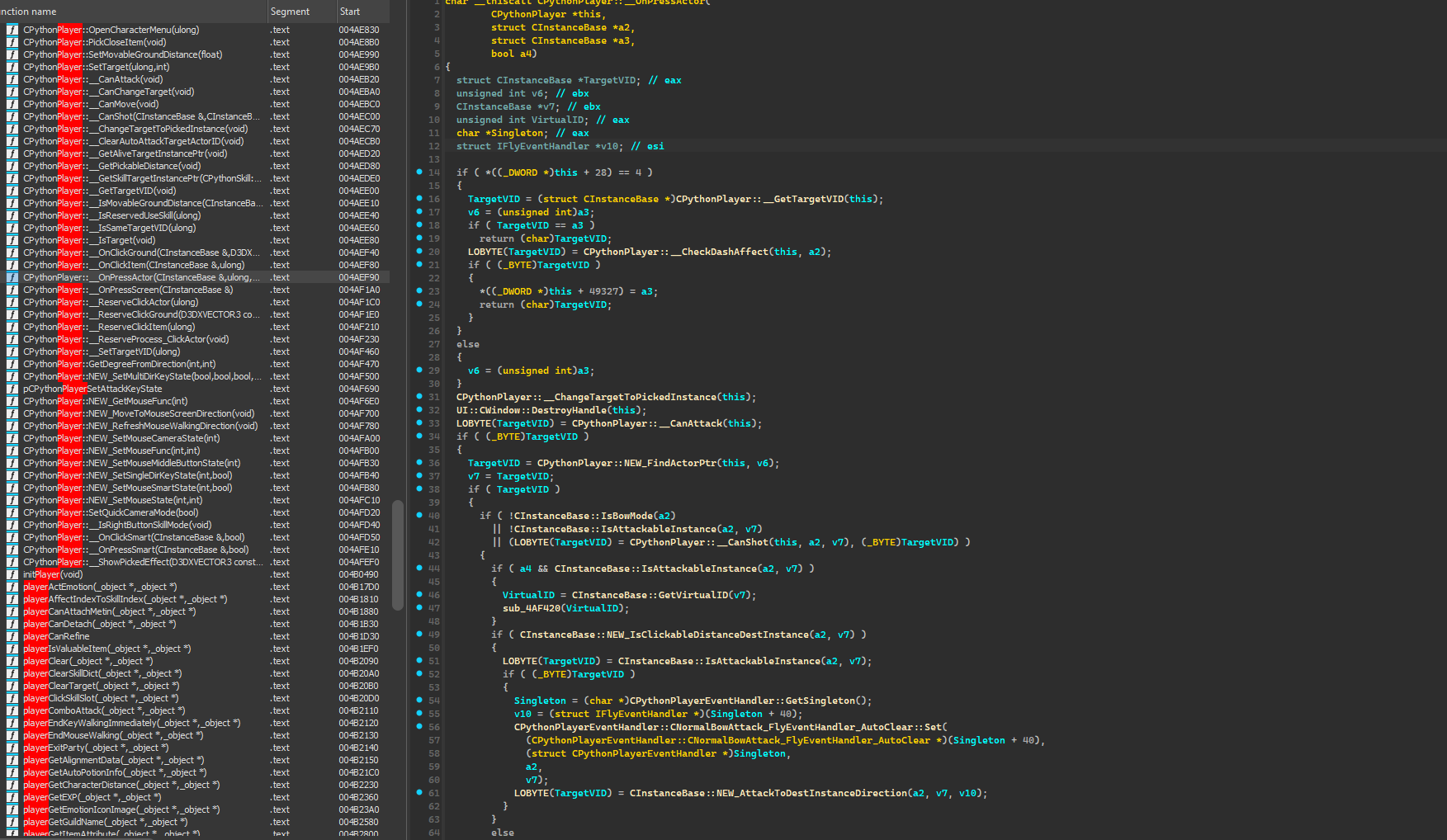Viewport: 1447px width, 840px height.
Task: Toggle the breakpoint dot on pseudocode line 14
Action: tap(419, 172)
